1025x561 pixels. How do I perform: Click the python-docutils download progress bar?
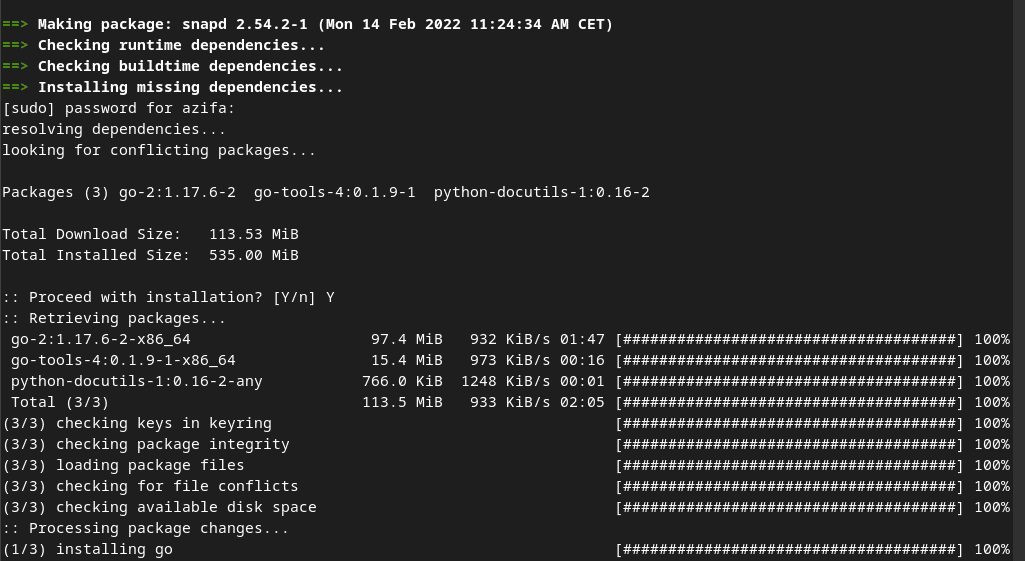pyautogui.click(x=789, y=381)
